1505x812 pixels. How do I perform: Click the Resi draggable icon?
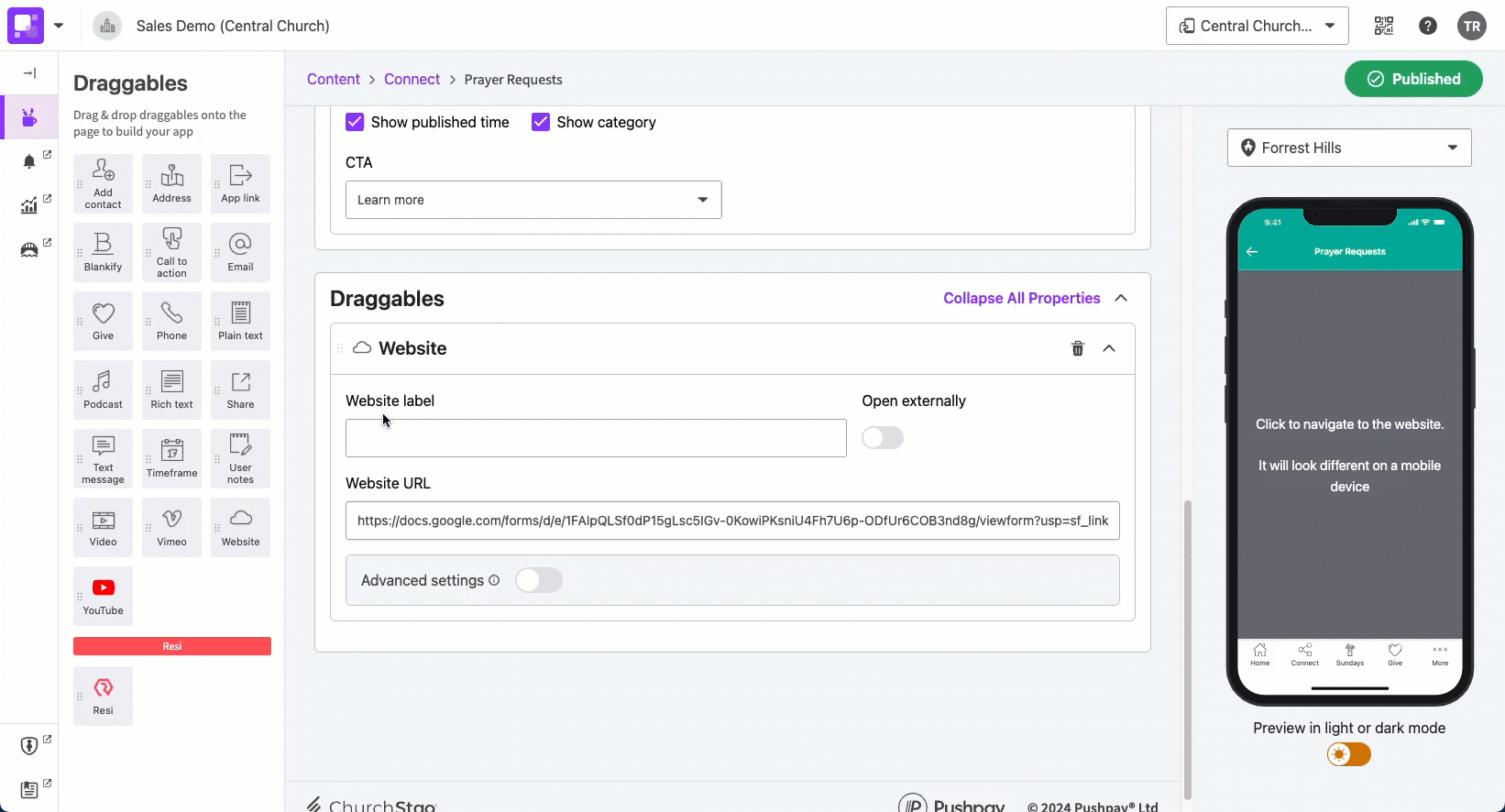[x=103, y=696]
